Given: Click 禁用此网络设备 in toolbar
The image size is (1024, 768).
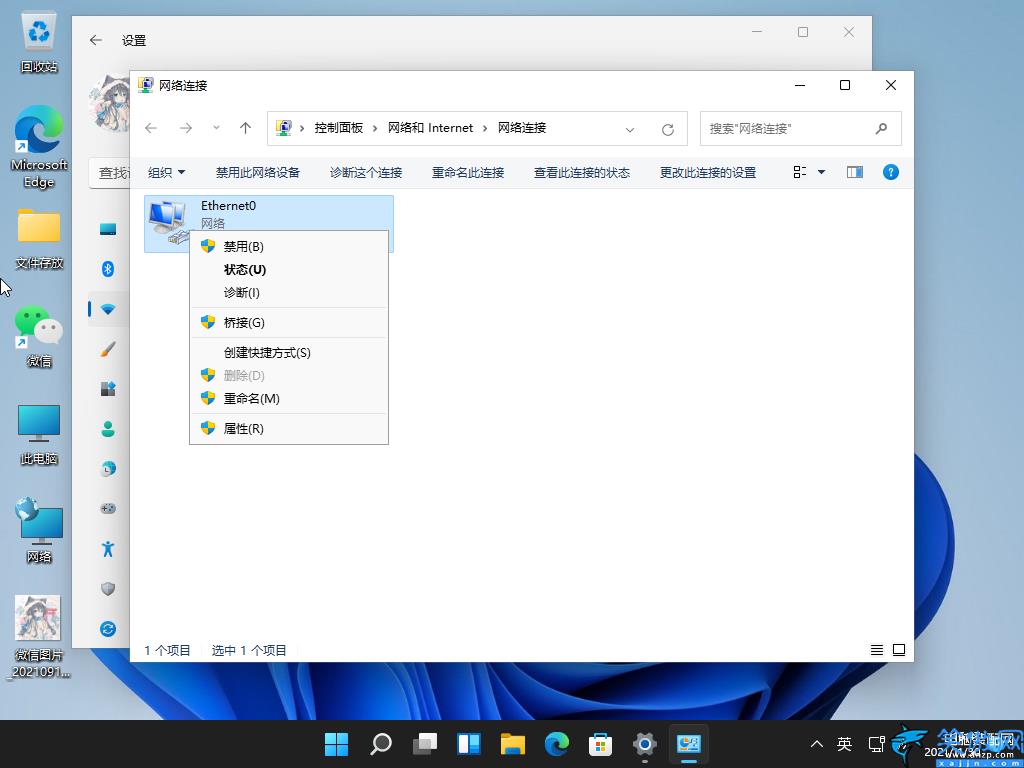Looking at the screenshot, I should pyautogui.click(x=257, y=172).
